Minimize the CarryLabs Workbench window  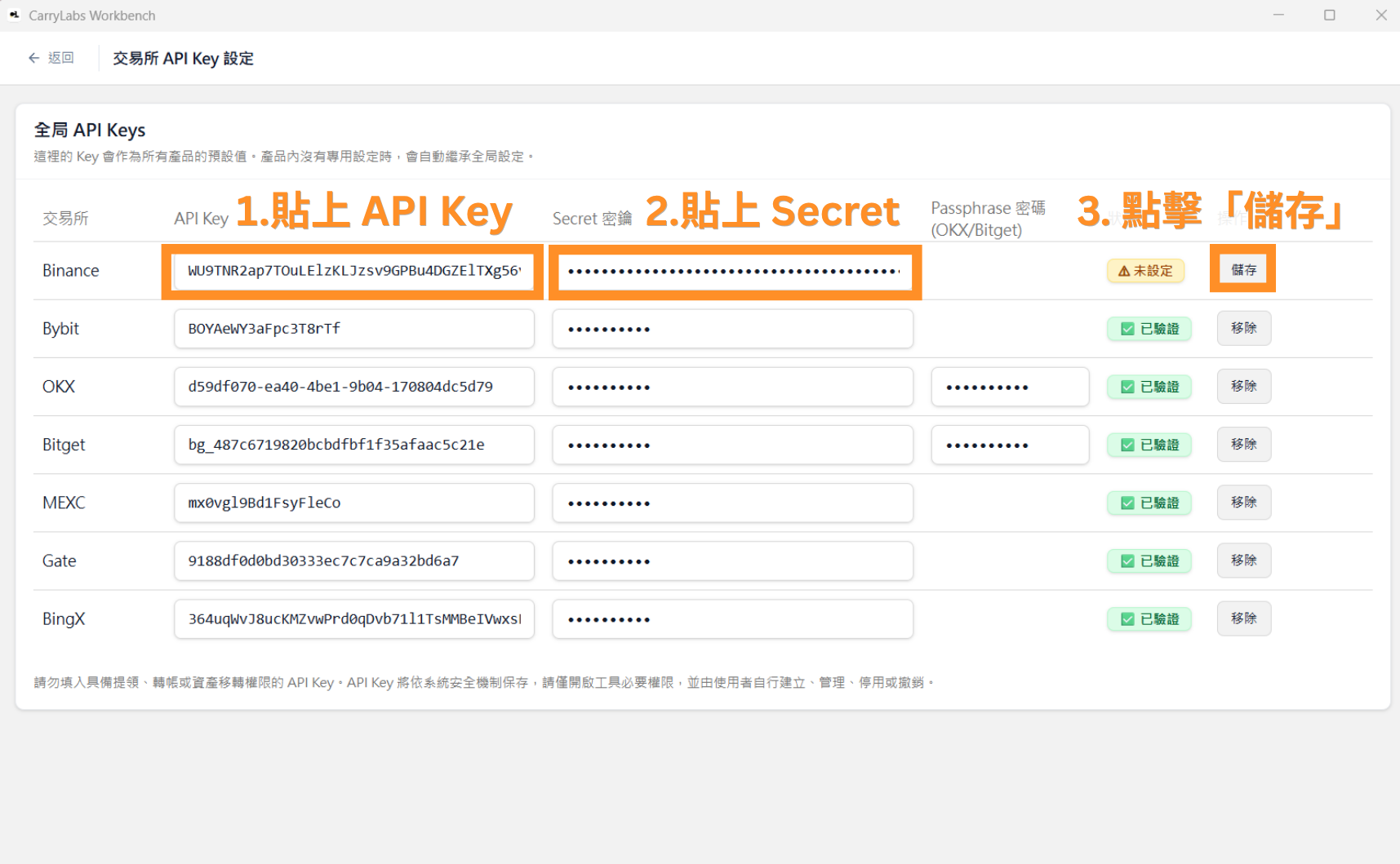1278,15
